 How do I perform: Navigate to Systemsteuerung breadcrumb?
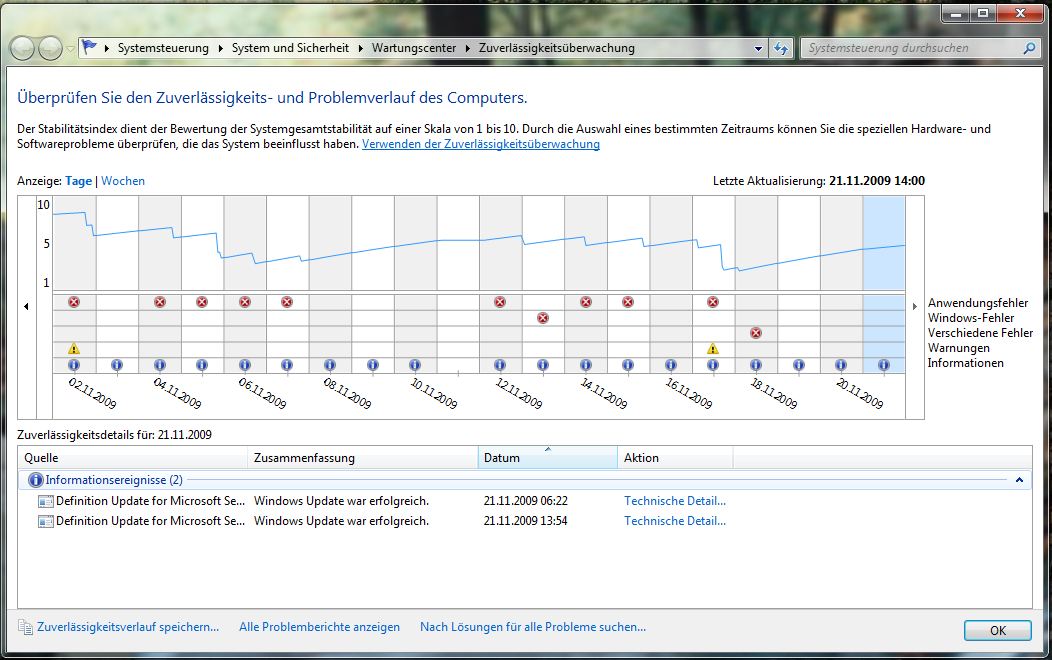[163, 48]
